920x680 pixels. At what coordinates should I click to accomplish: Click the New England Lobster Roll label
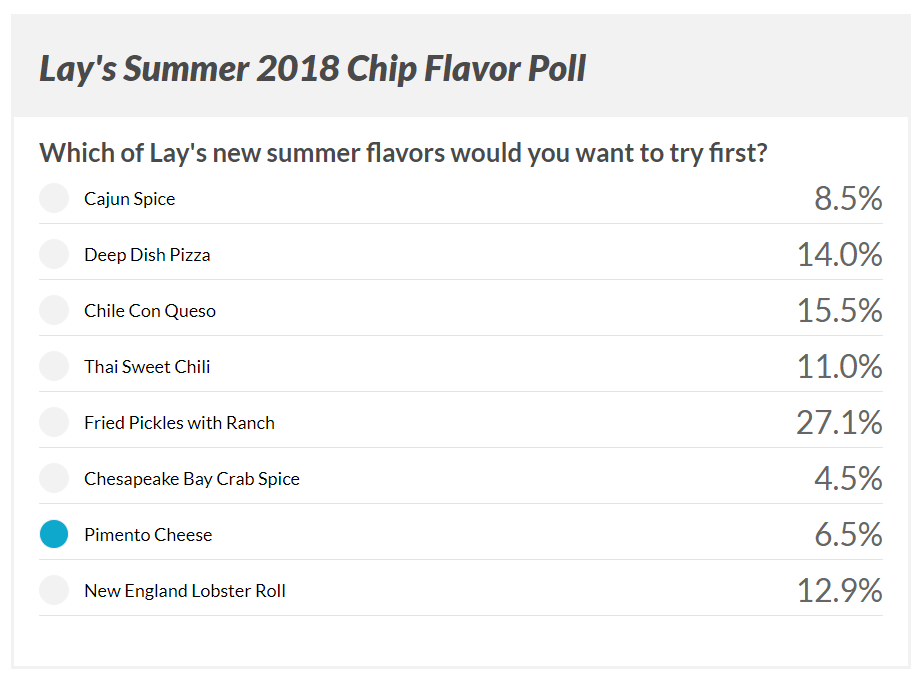(185, 591)
